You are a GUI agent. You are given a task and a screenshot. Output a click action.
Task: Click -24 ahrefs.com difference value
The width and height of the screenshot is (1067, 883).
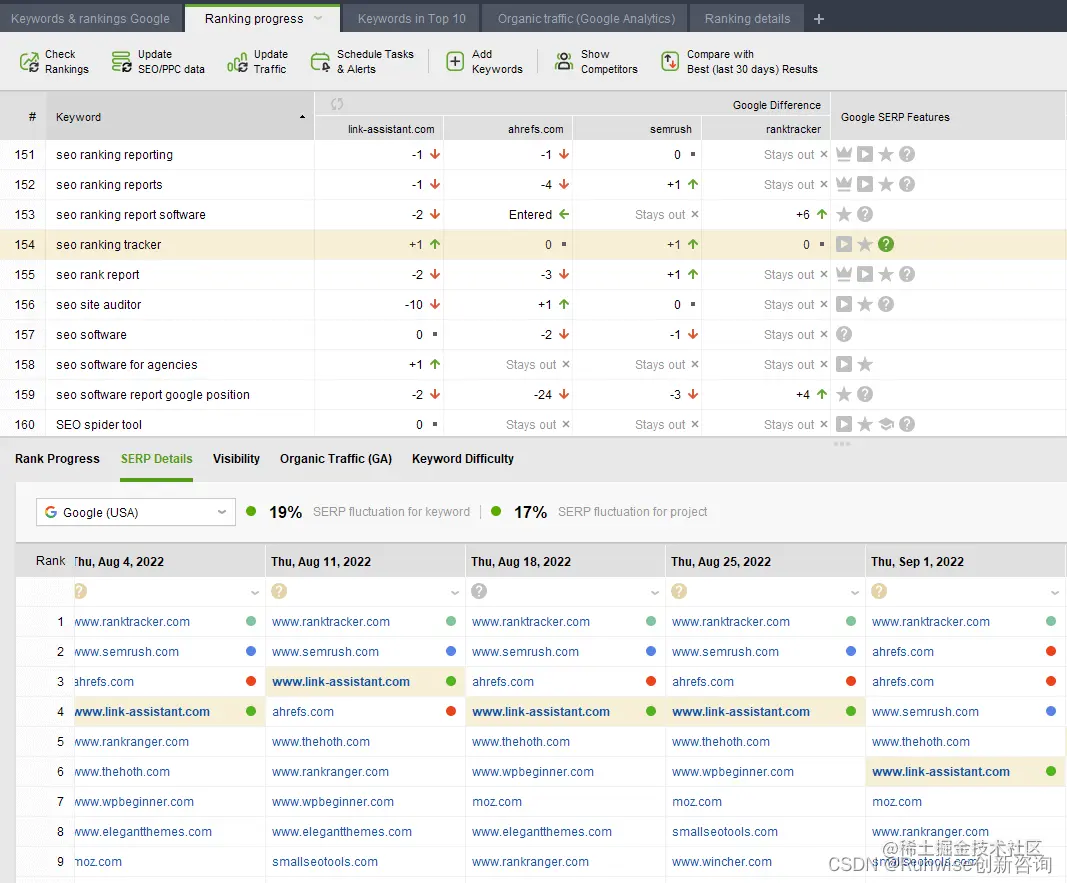click(543, 395)
